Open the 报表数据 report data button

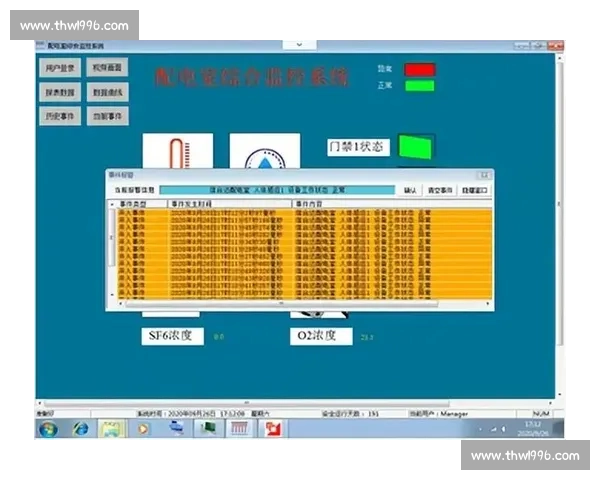[60, 92]
